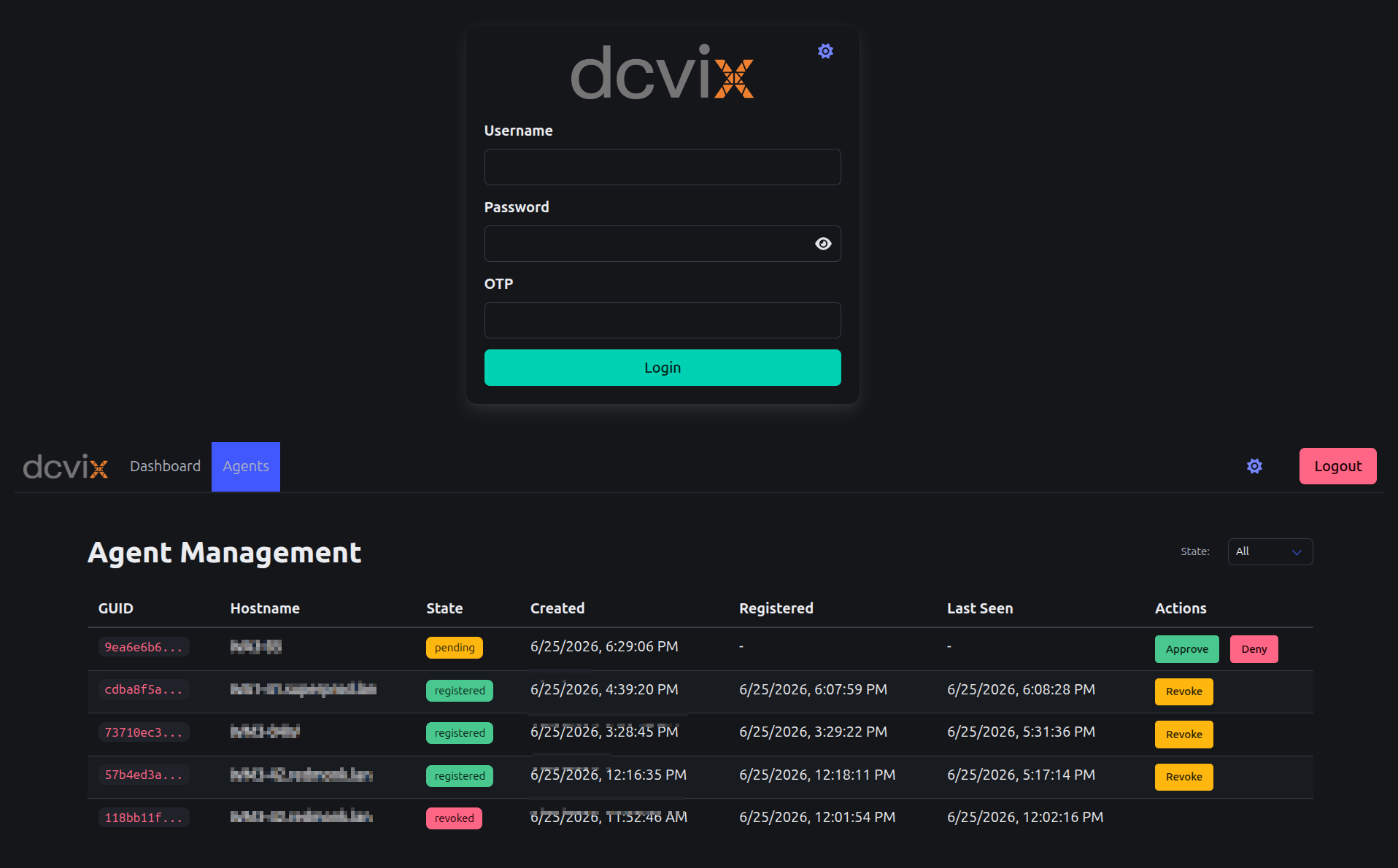This screenshot has height=868, width=1398.
Task: Revoke agent 57b4ed3a
Action: (x=1183, y=777)
